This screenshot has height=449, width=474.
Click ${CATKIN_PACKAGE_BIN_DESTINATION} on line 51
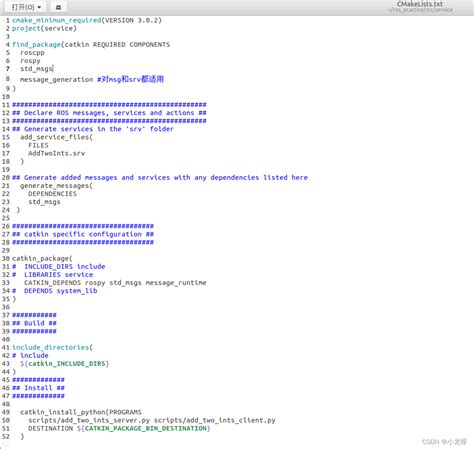pyautogui.click(x=143, y=428)
